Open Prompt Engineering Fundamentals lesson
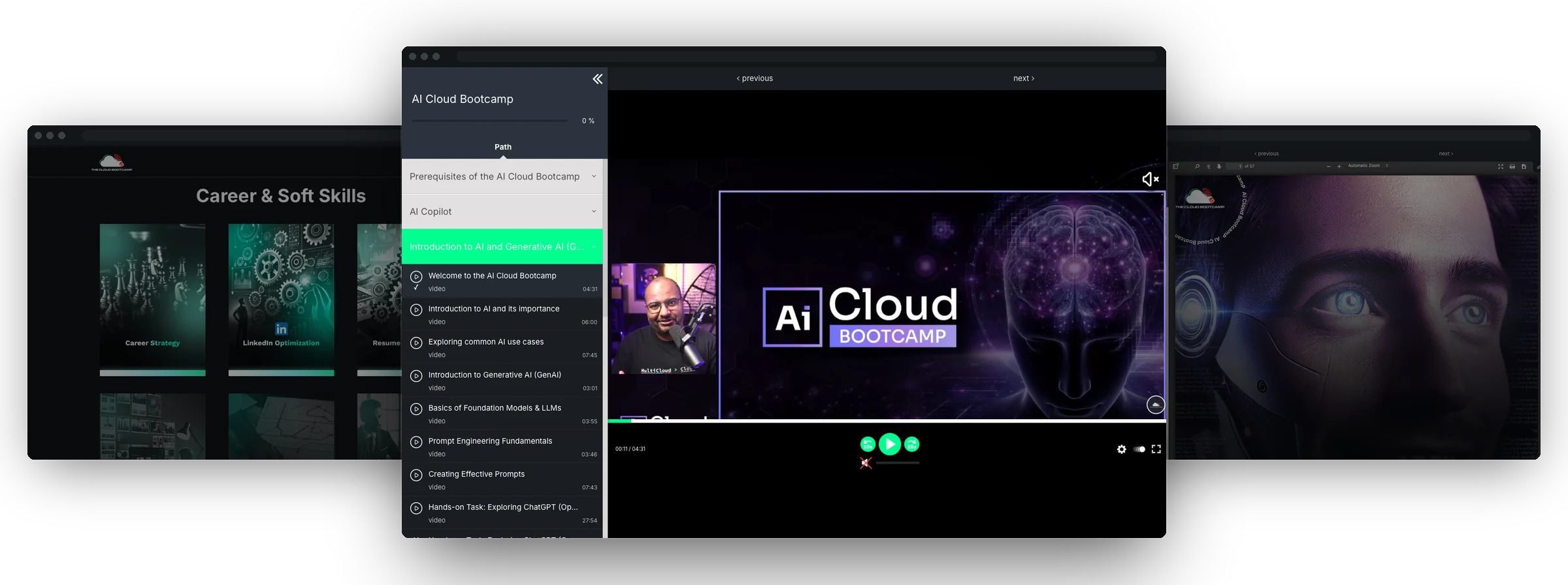 (502, 447)
